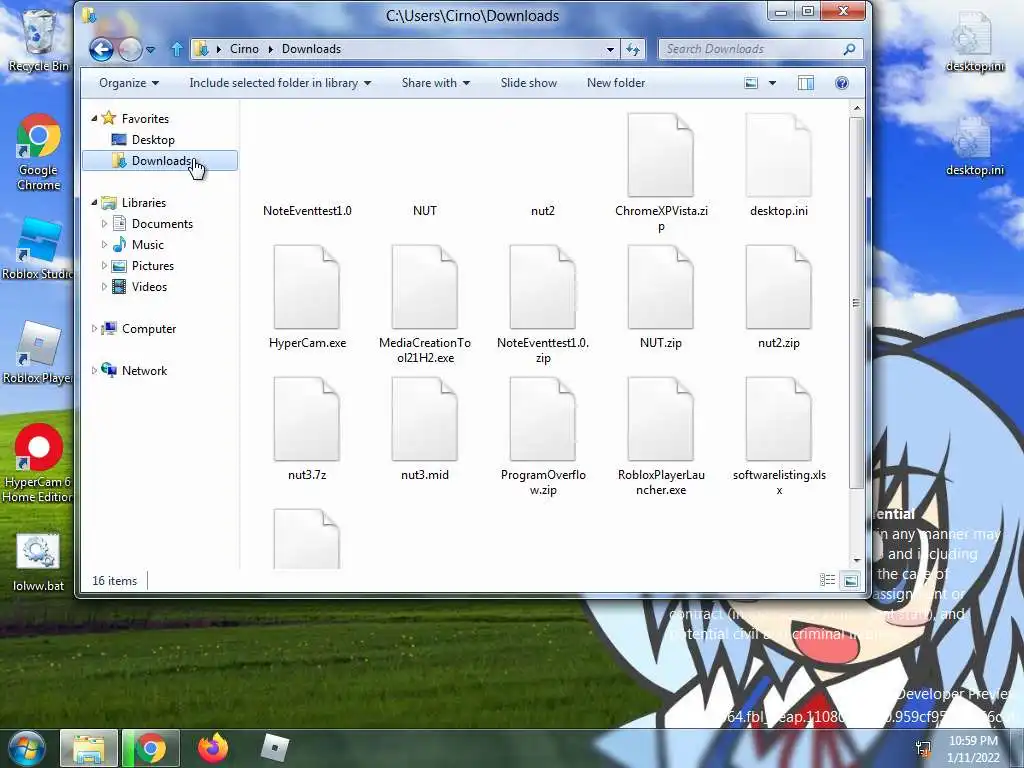Image resolution: width=1024 pixels, height=768 pixels.
Task: Select the nut2 folder name
Action: [543, 210]
